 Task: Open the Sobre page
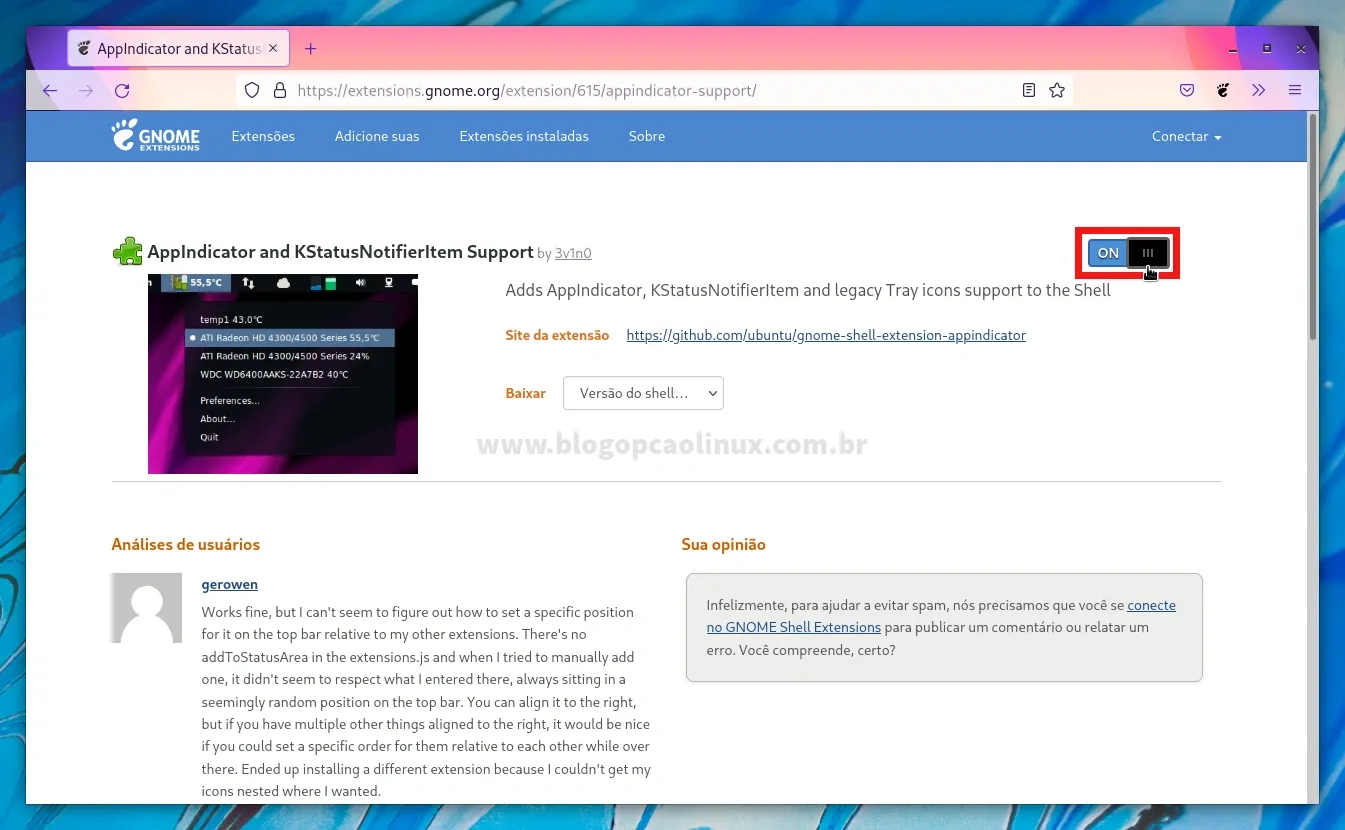point(647,136)
